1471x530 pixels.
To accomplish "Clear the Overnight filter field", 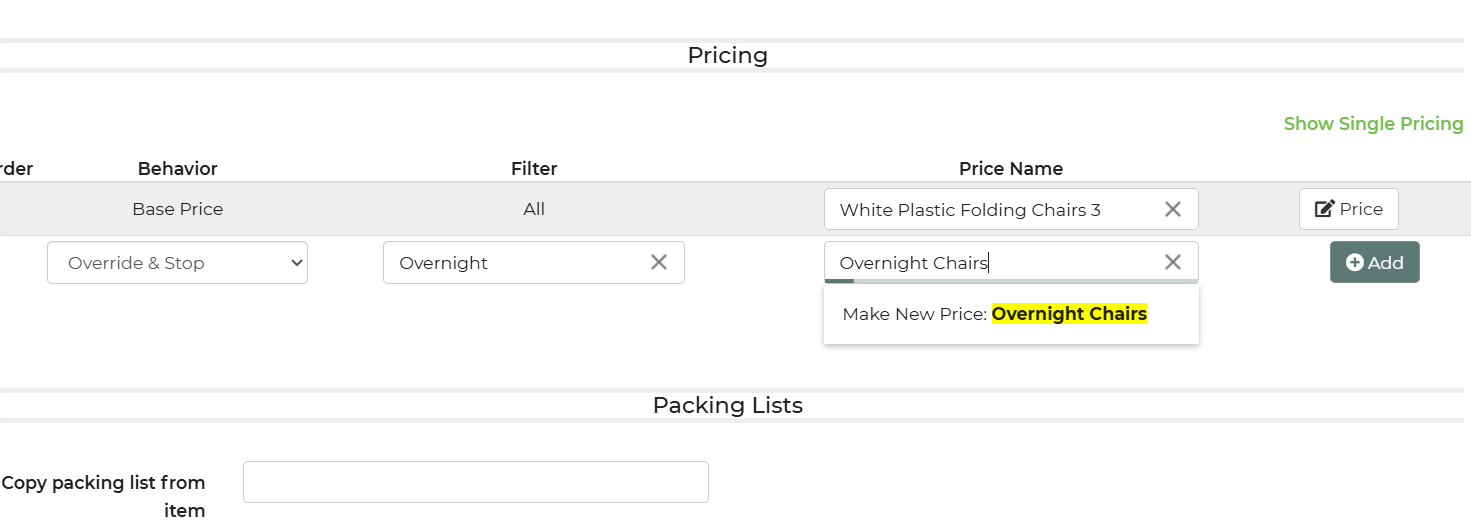I will coord(659,262).
